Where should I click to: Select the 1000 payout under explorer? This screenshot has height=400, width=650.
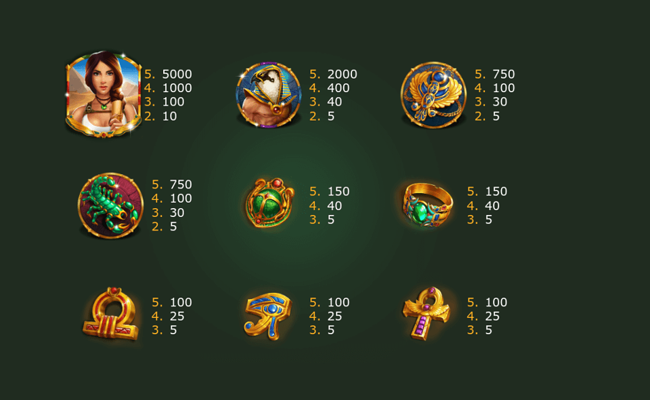point(177,88)
